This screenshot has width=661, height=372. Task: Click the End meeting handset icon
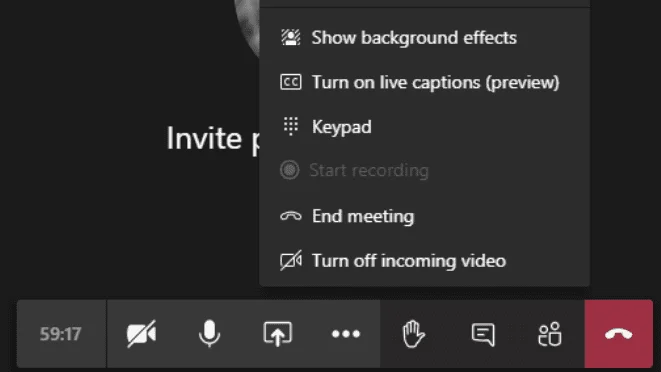(x=290, y=216)
